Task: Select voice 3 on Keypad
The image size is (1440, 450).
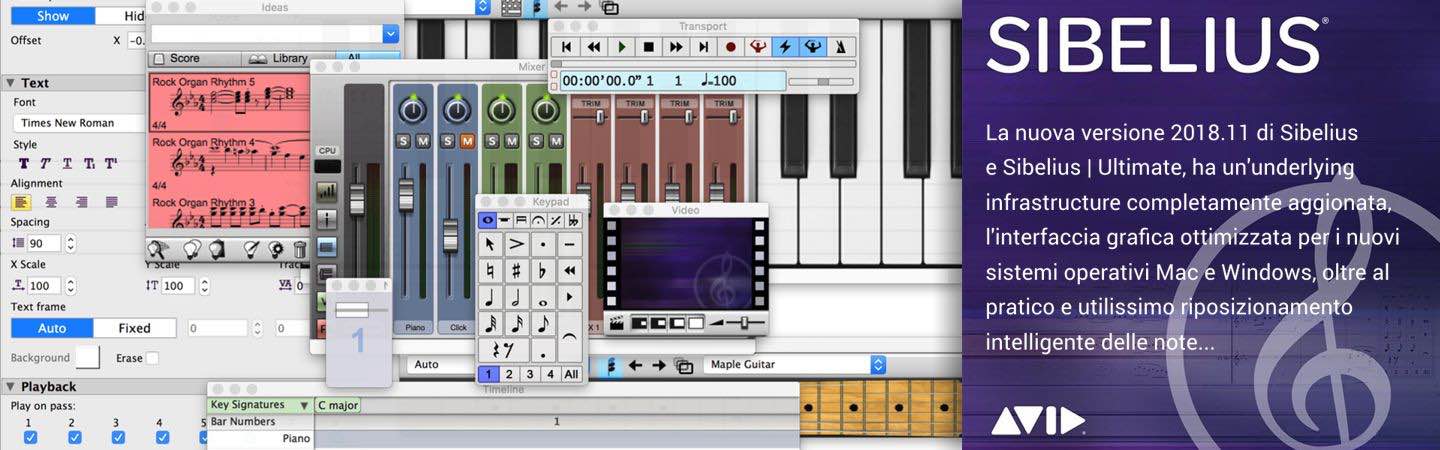Action: 530,374
